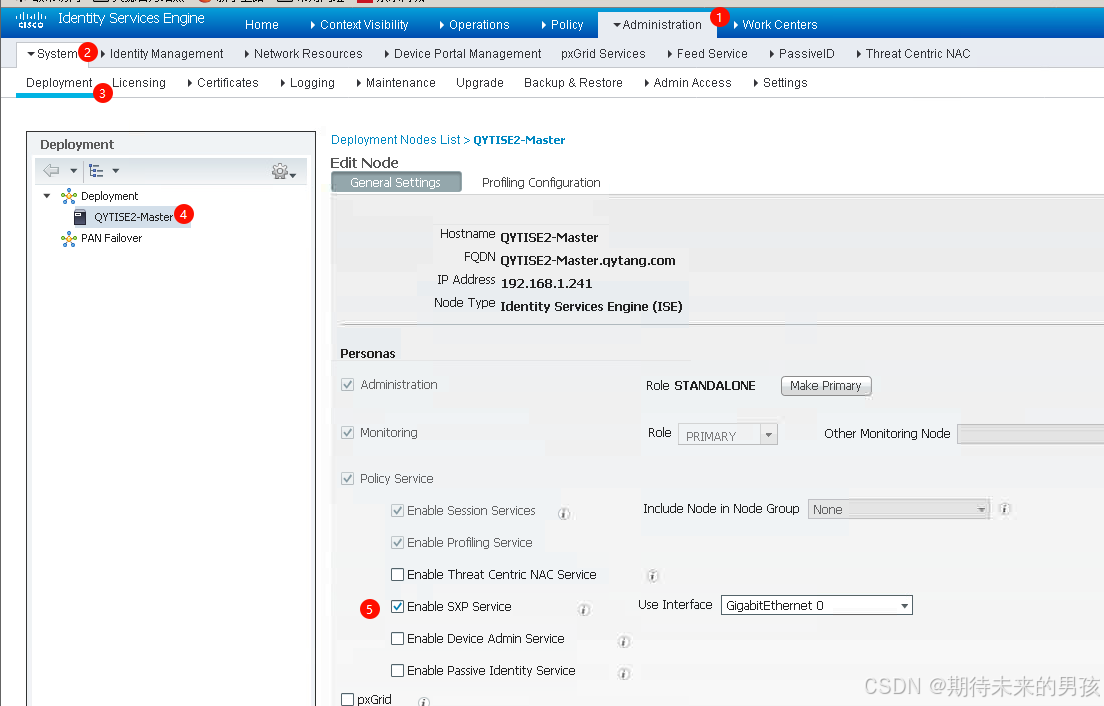Open the Administration menu
The width and height of the screenshot is (1104, 706).
(x=657, y=25)
